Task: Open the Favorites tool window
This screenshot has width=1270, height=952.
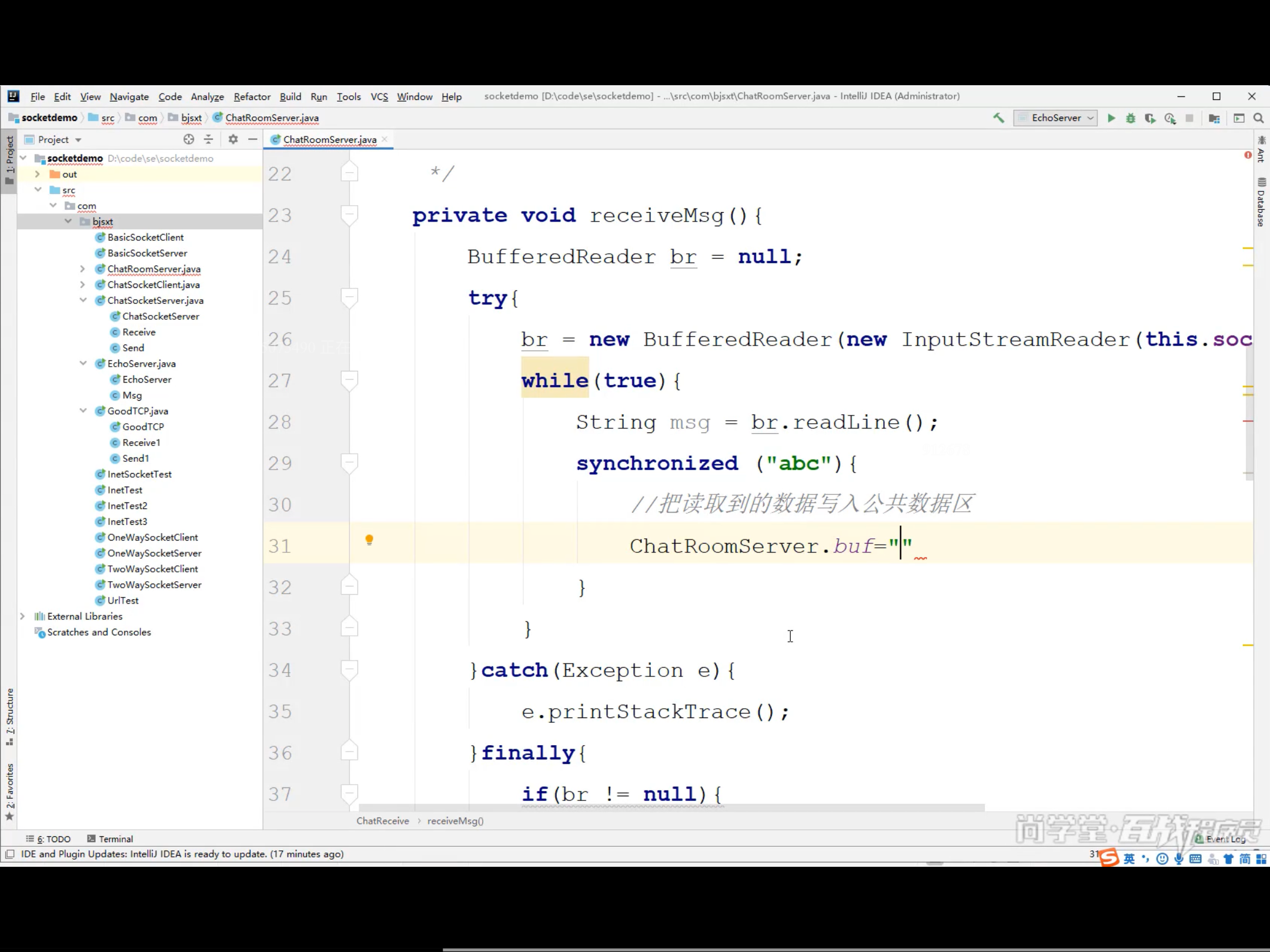Action: pyautogui.click(x=9, y=792)
